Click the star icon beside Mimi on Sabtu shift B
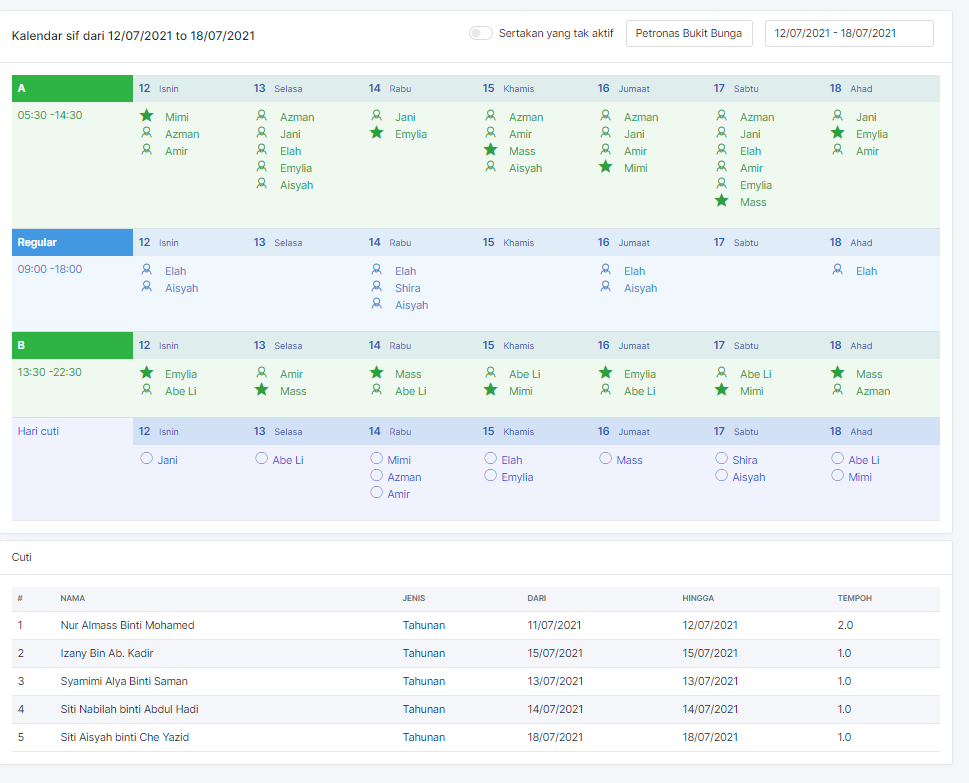The width and height of the screenshot is (969, 783). [721, 389]
